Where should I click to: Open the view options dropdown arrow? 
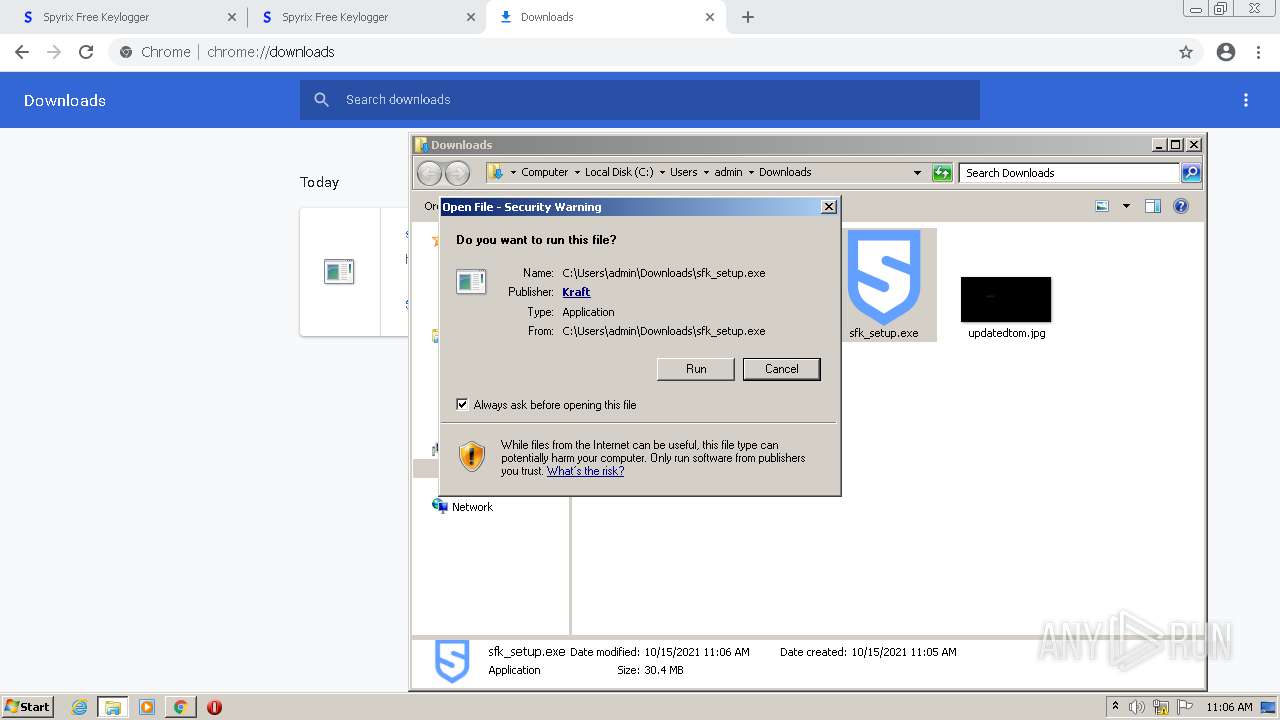coord(1126,206)
